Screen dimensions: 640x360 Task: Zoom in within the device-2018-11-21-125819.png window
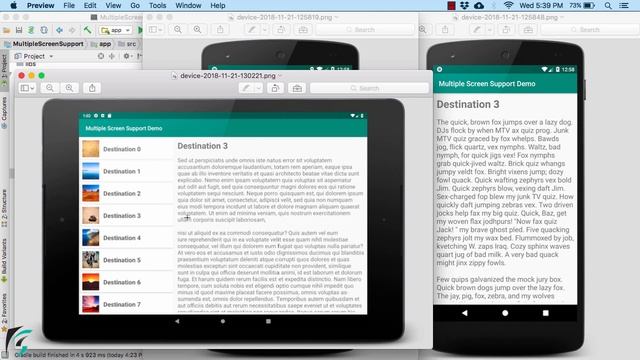click(x=198, y=30)
